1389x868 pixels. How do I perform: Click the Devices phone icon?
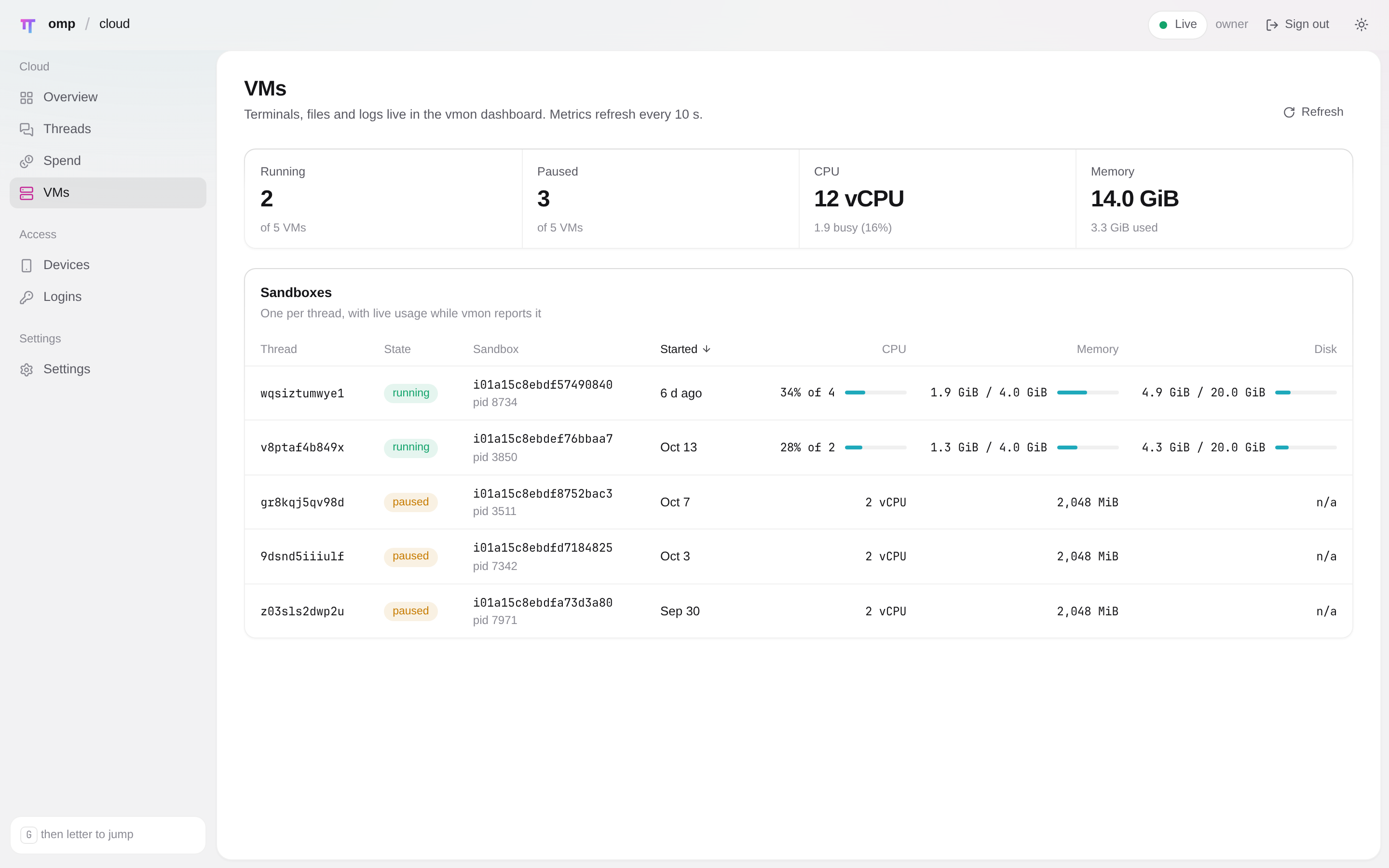point(27,265)
